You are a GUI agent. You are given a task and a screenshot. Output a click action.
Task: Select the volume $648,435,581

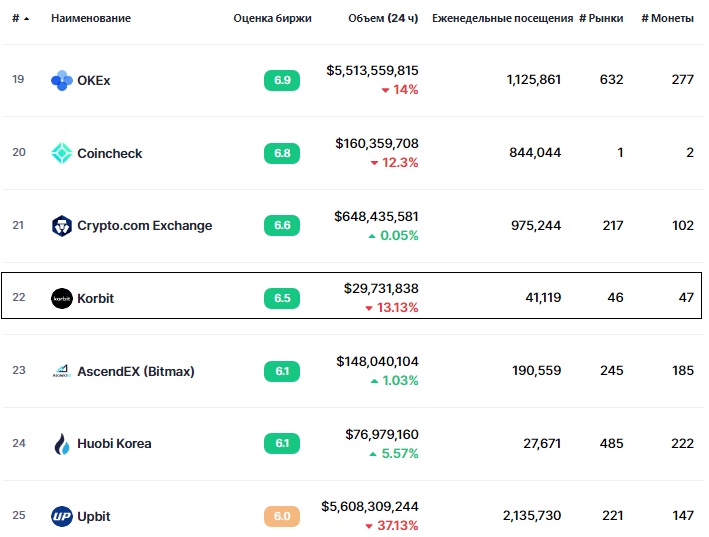click(x=376, y=217)
